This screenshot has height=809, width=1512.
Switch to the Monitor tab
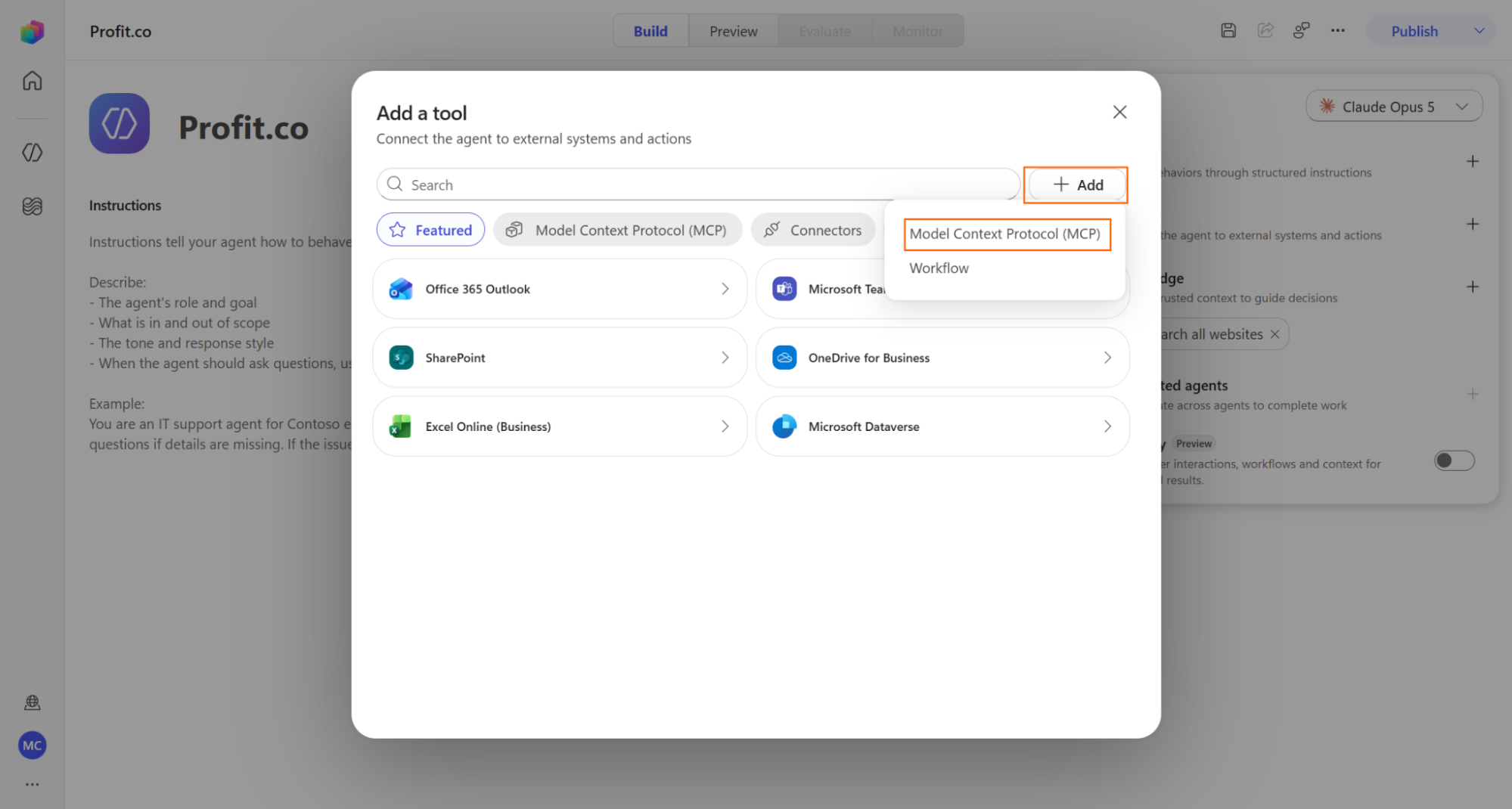[x=917, y=31]
